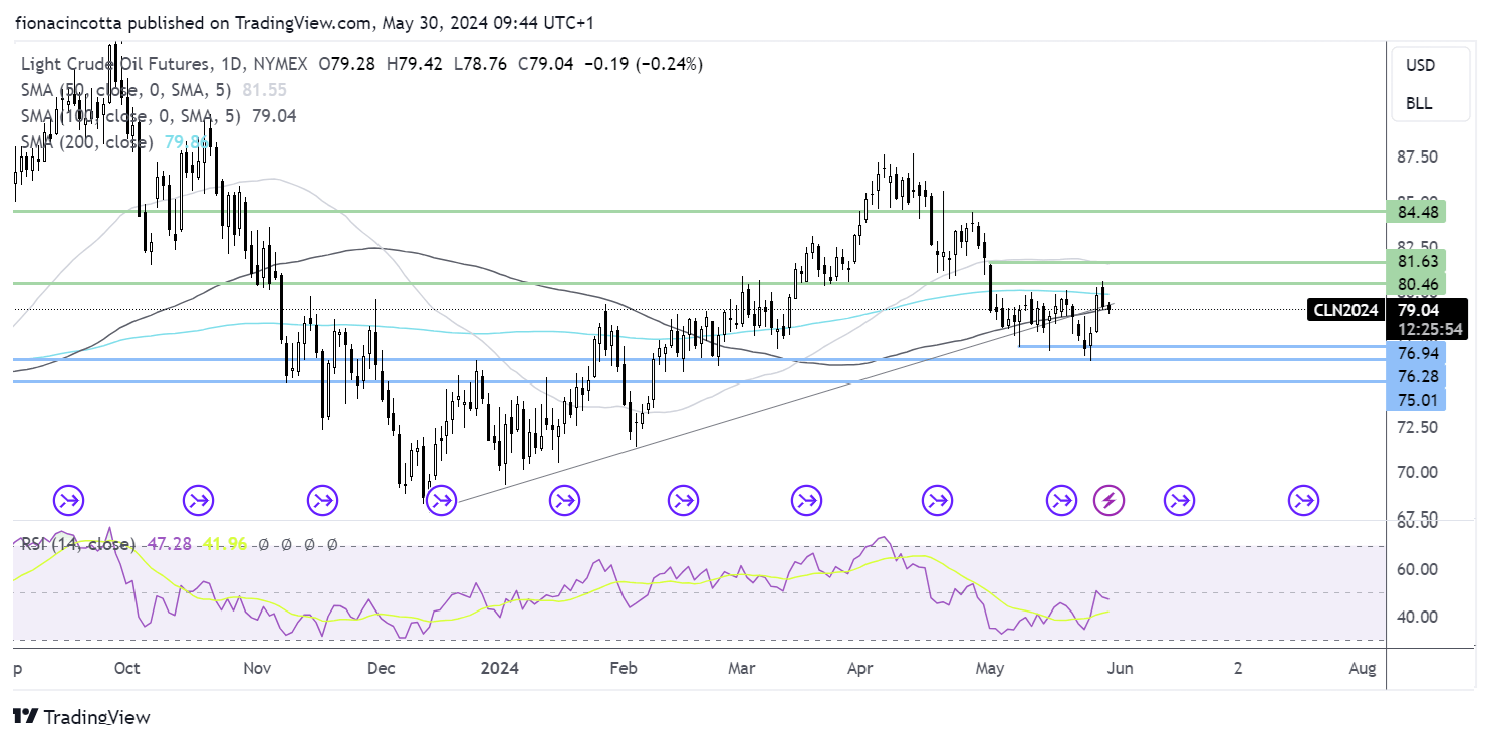Click the 76.28 blue support label
This screenshot has height=740, width=1491.
pos(1415,377)
